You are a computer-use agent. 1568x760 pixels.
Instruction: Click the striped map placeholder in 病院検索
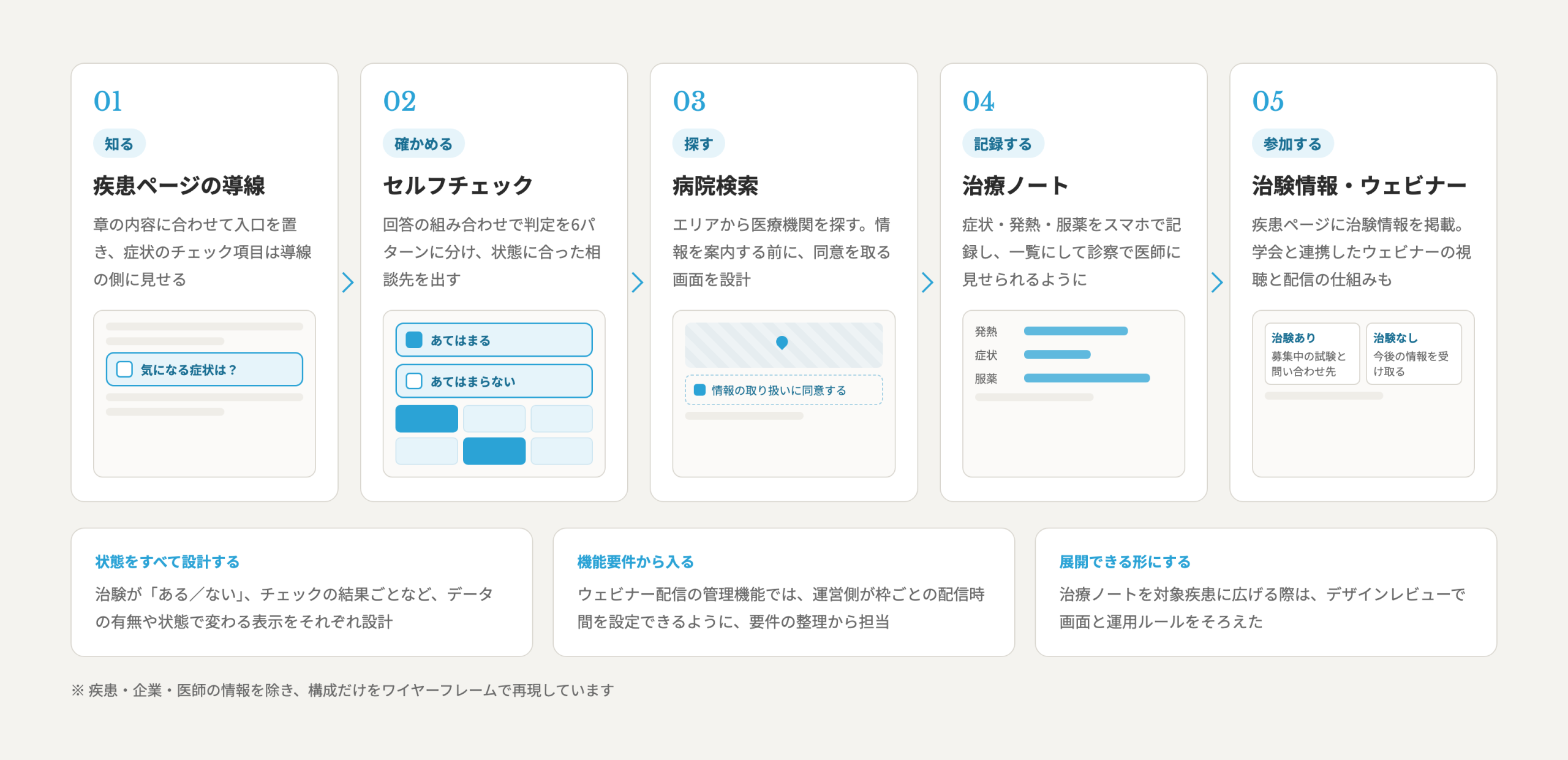(783, 344)
